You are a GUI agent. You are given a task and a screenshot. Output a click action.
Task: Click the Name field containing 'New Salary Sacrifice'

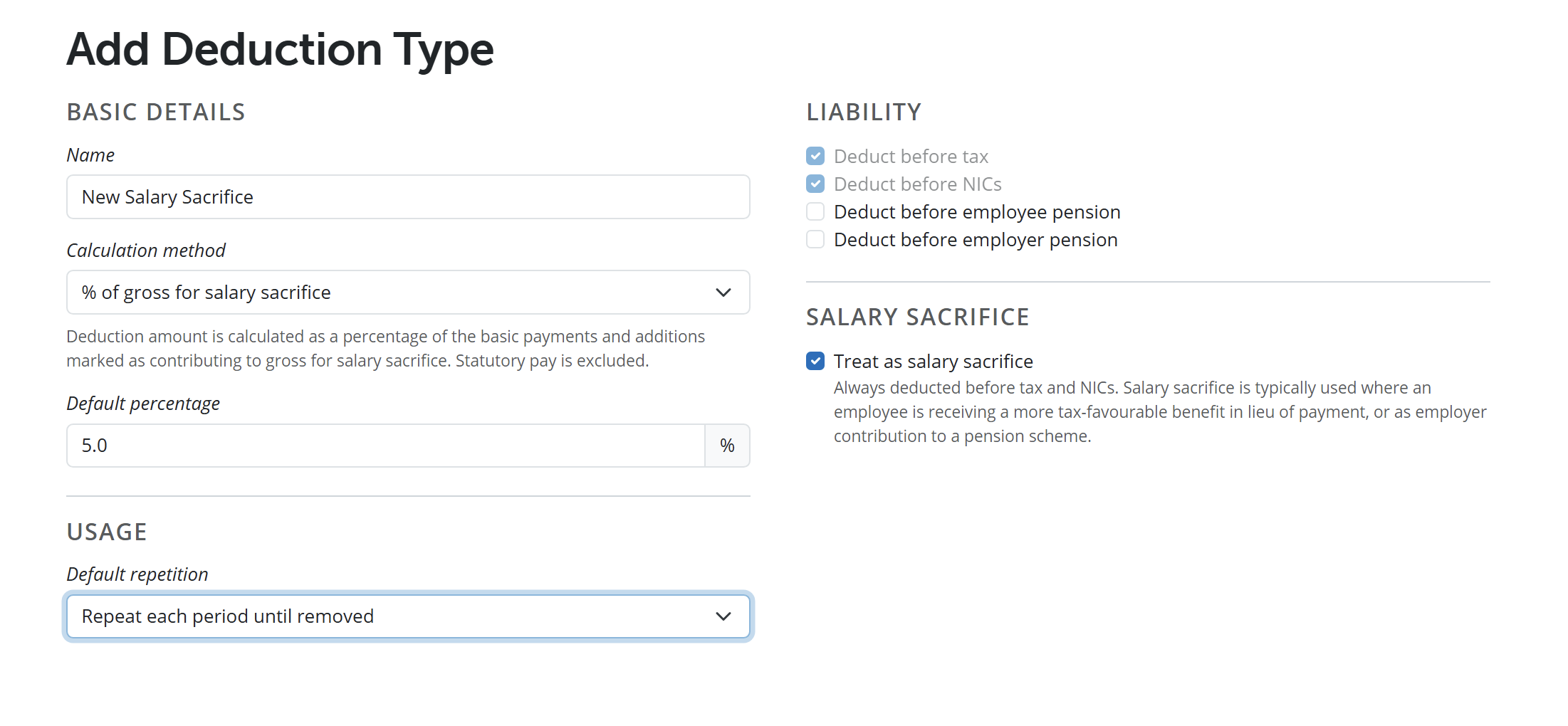[x=408, y=197]
